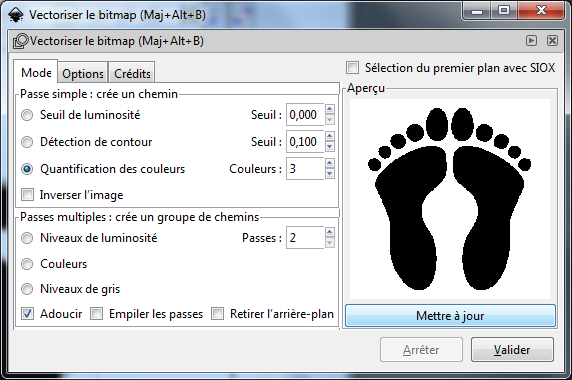Screen dimensions: 572x380
Task: Decrease contour Seuil with down arrow
Action: pyautogui.click(x=330, y=147)
